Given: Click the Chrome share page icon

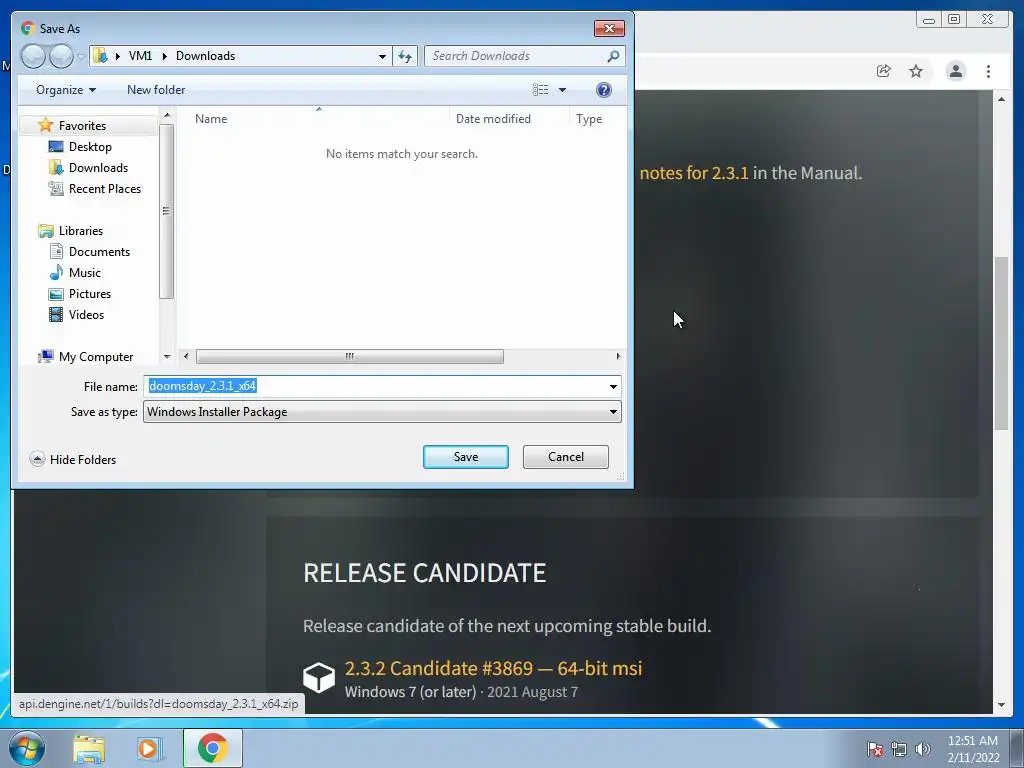Looking at the screenshot, I should (884, 71).
